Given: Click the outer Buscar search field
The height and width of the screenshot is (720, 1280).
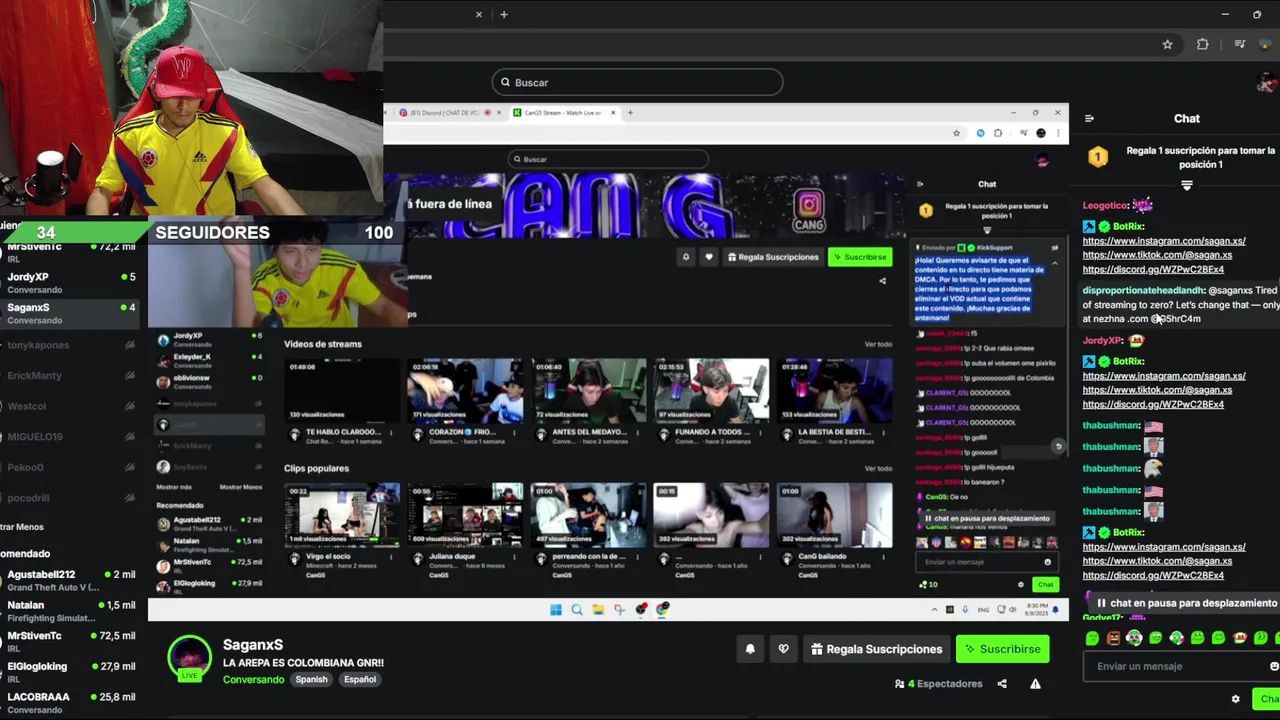Looking at the screenshot, I should point(637,82).
